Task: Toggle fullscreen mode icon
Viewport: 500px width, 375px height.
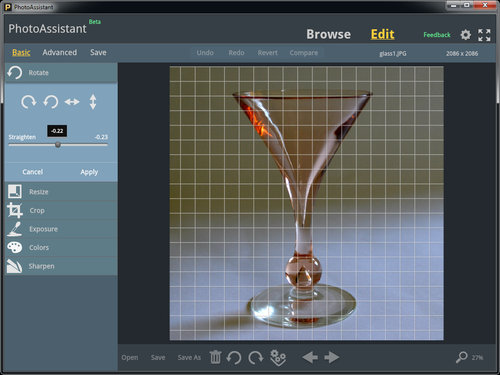Action: pyautogui.click(x=484, y=35)
